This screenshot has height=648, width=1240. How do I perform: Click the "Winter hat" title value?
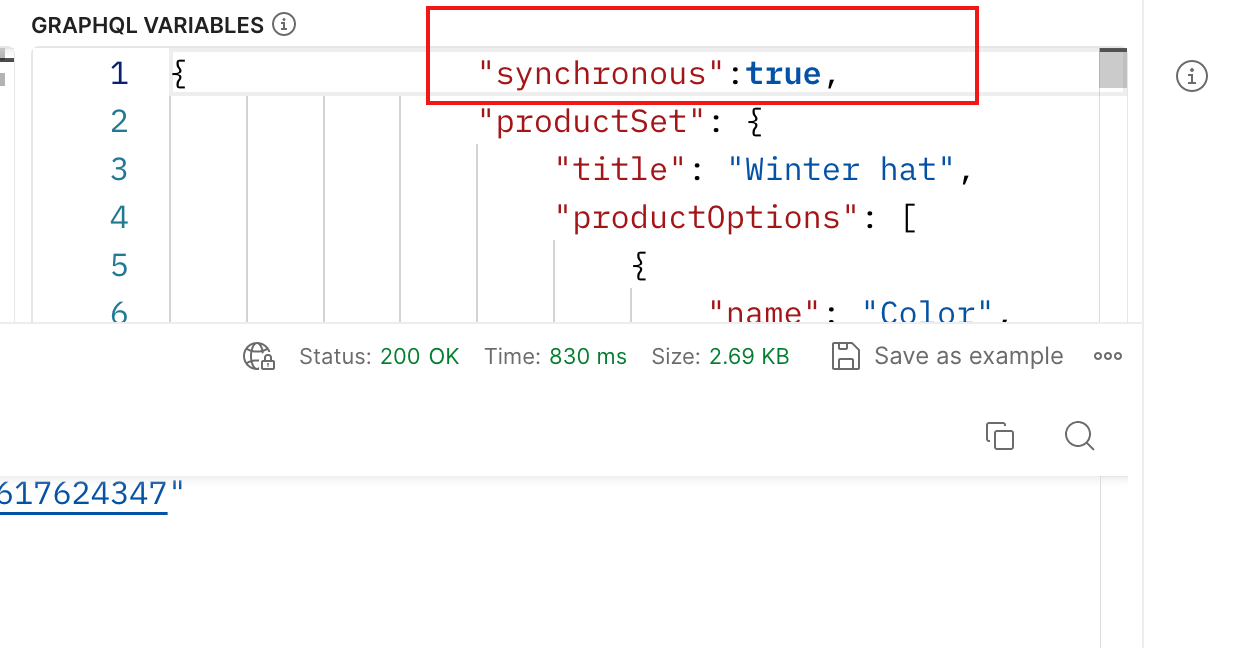841,169
